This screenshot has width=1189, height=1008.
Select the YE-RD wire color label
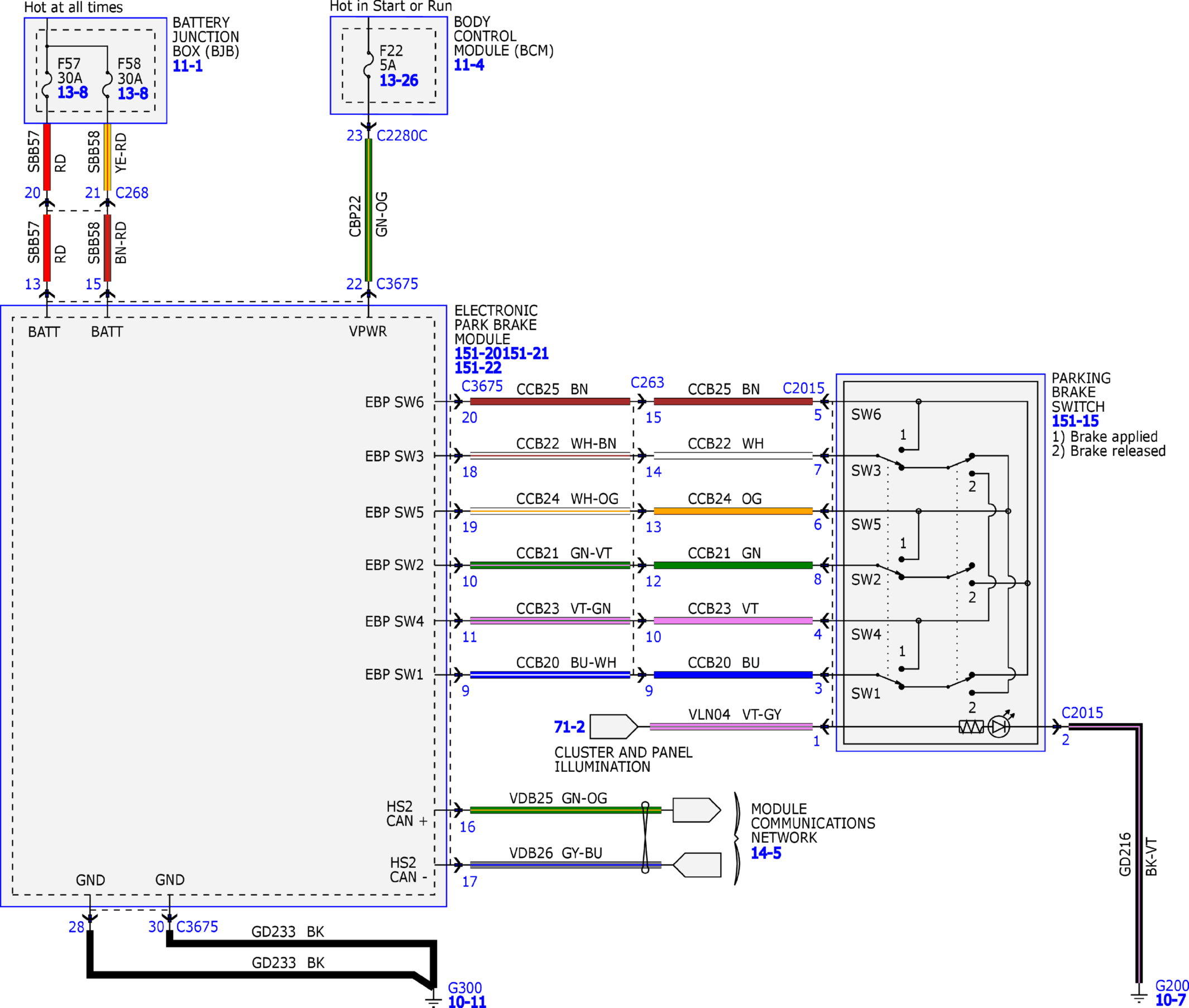121,152
